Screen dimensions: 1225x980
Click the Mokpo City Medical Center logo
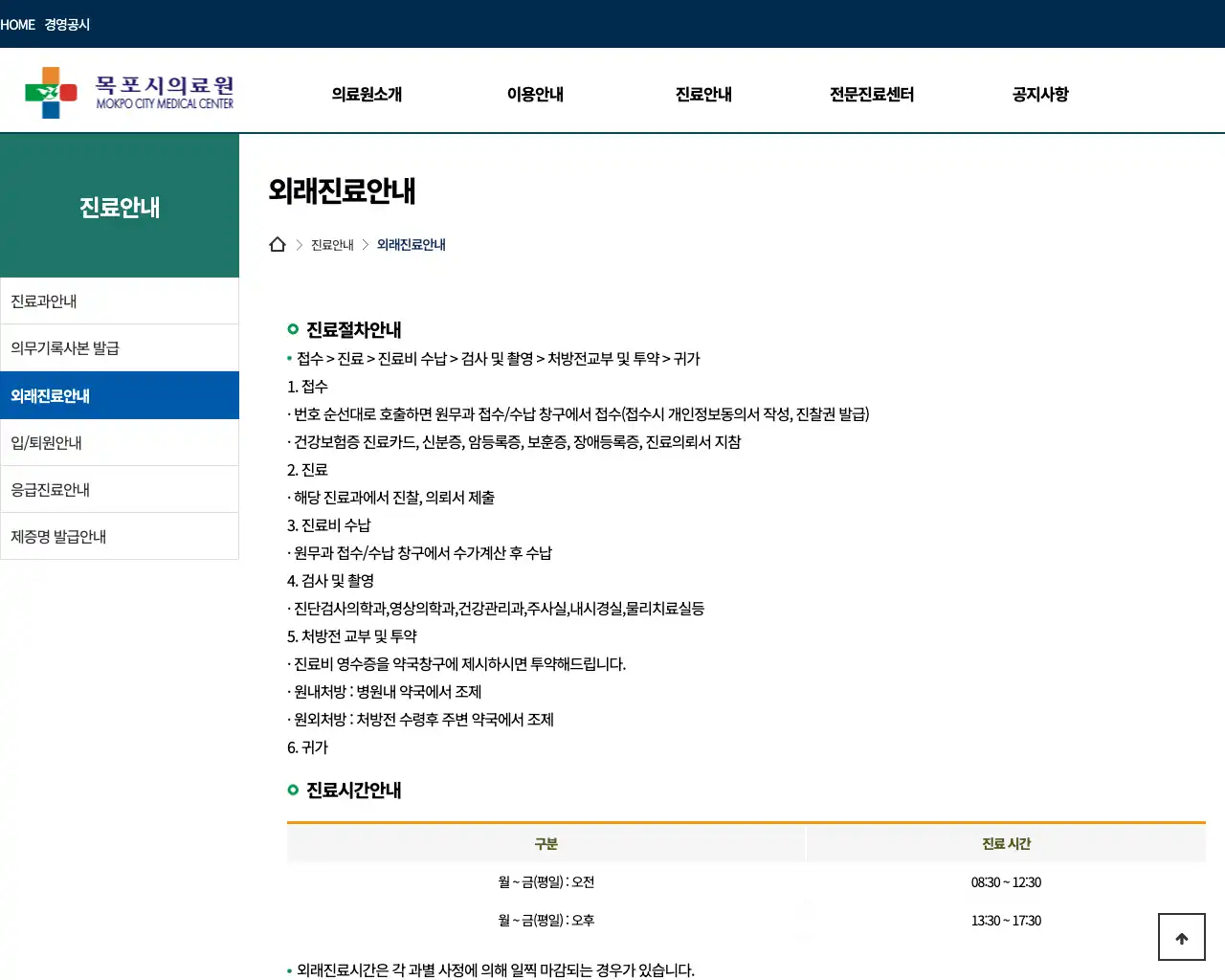click(x=129, y=91)
